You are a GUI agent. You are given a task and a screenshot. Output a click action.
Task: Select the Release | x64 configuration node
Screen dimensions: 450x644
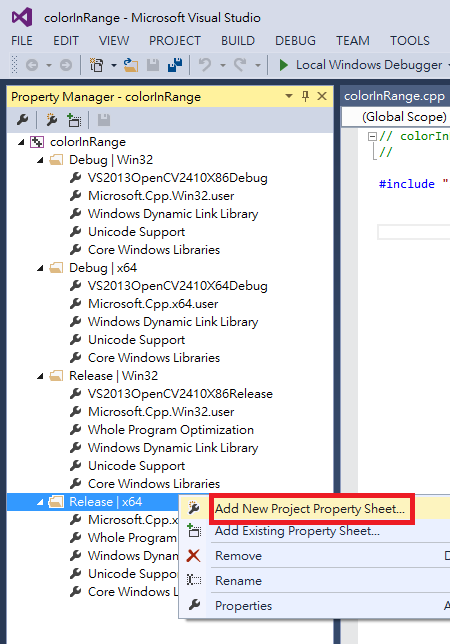106,502
